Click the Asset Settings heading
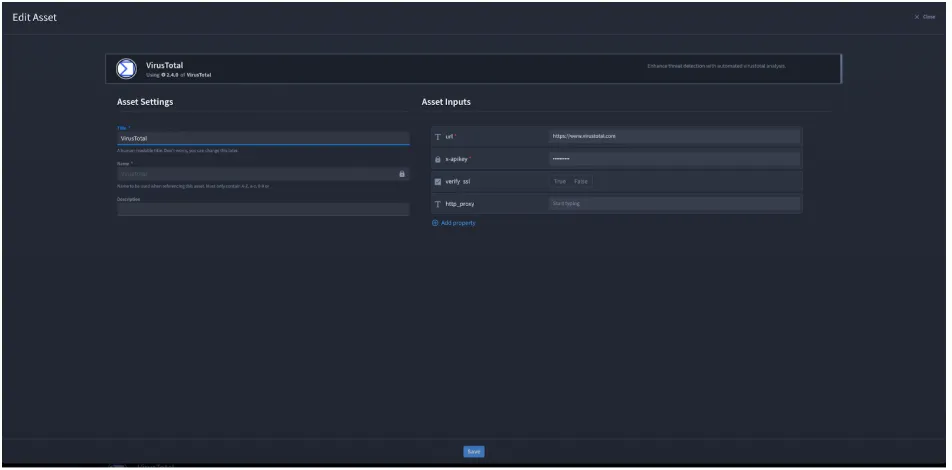The height and width of the screenshot is (470, 952). coord(145,102)
